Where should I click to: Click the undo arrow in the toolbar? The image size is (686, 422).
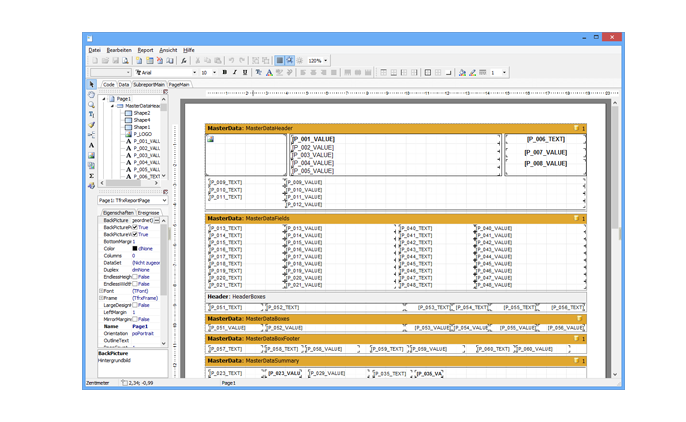point(230,61)
